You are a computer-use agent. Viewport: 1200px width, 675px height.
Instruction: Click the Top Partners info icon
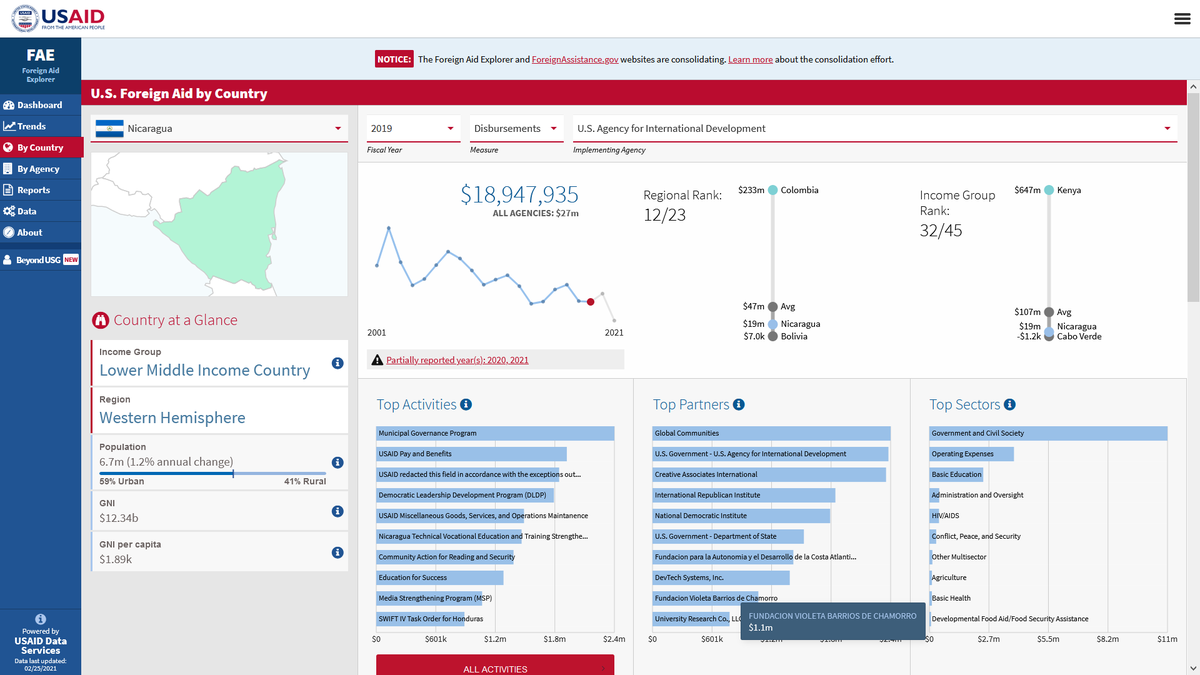738,405
